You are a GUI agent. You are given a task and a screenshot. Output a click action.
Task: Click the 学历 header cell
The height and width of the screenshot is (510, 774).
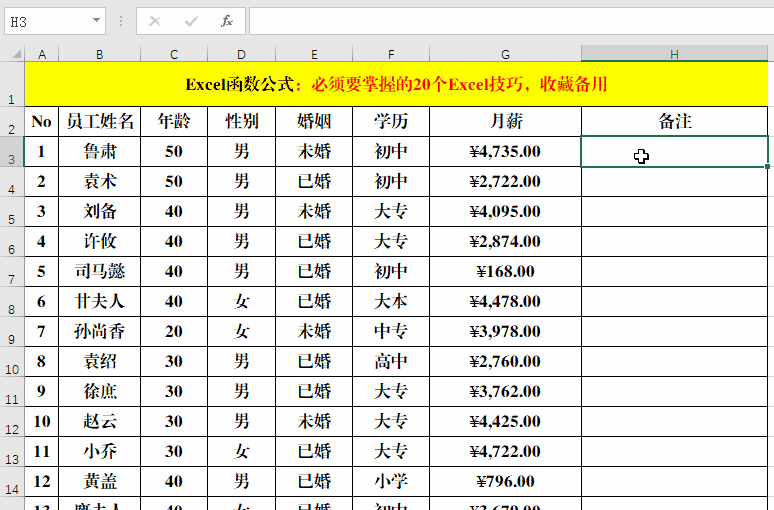tap(391, 121)
